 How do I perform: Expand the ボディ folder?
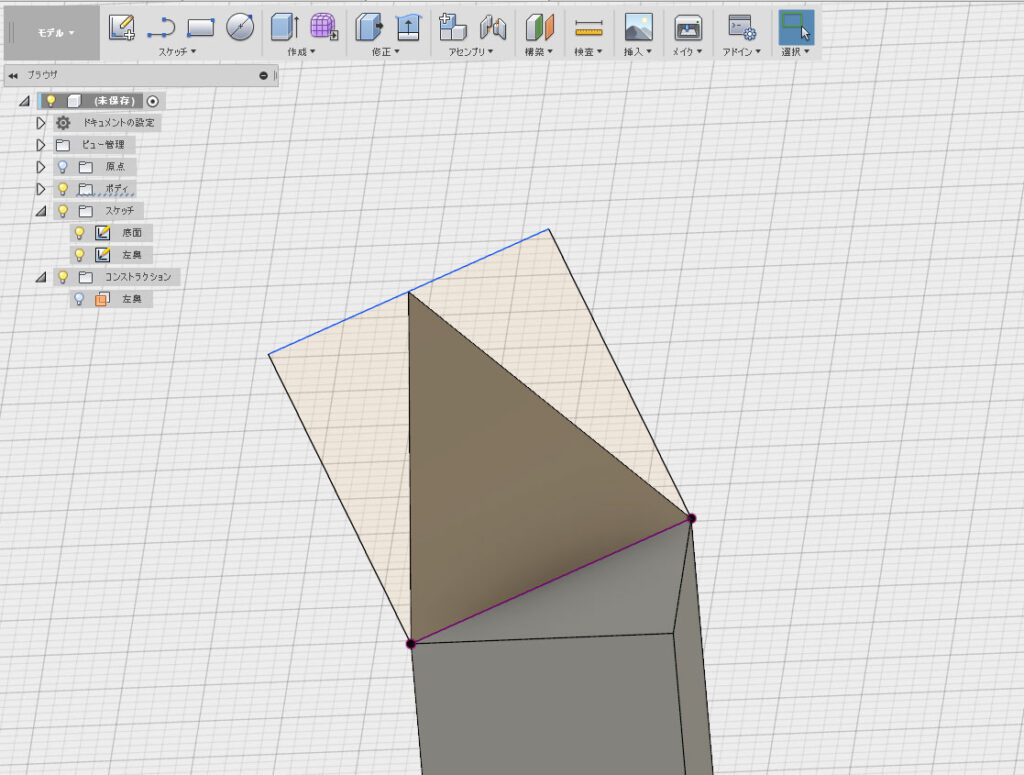pyautogui.click(x=41, y=189)
